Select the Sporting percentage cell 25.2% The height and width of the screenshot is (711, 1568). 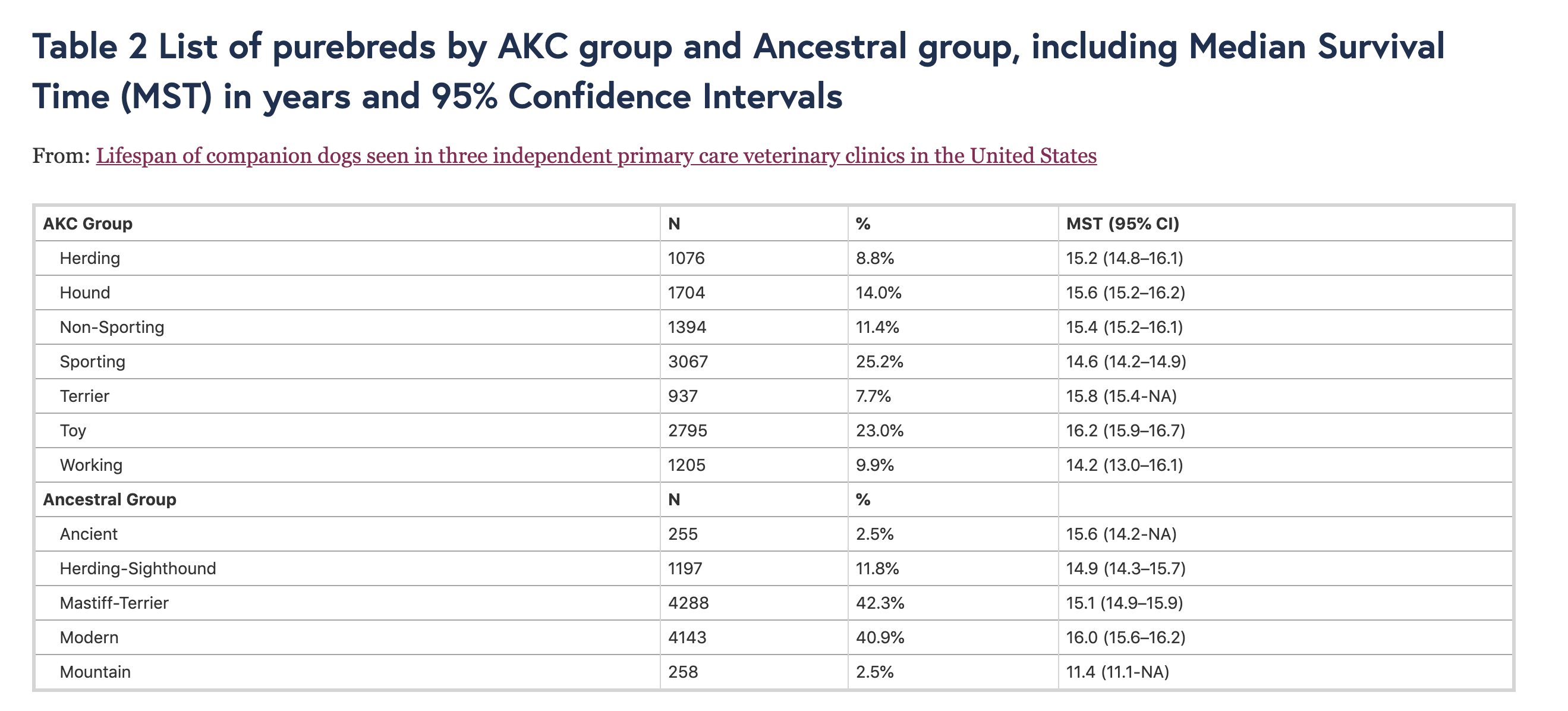tap(879, 361)
